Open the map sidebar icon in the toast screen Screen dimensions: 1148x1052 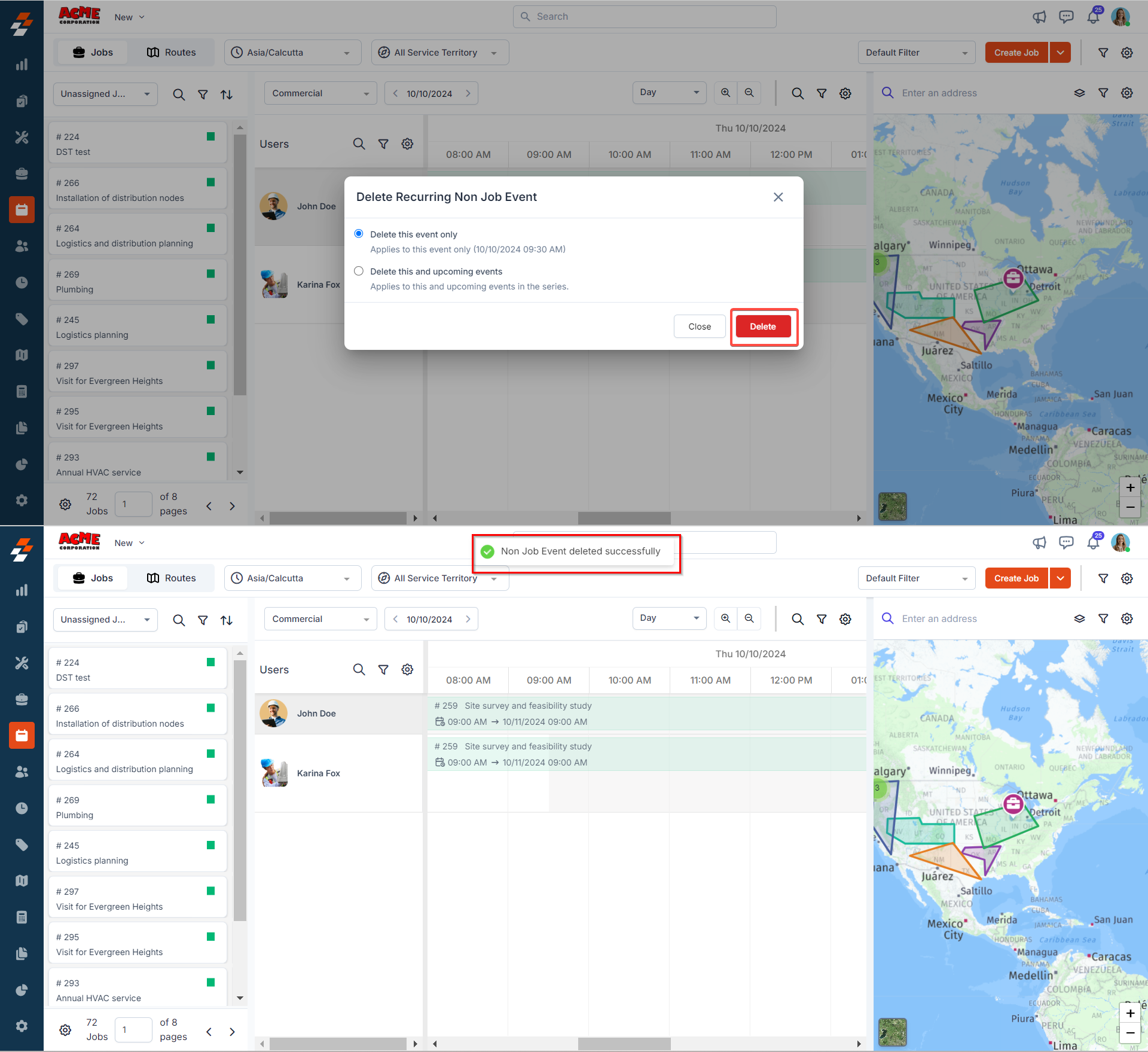click(22, 881)
